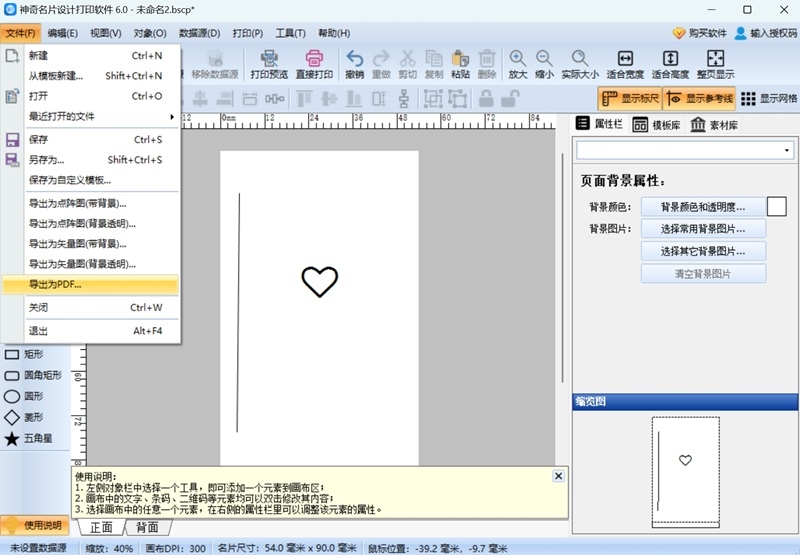The width and height of the screenshot is (800, 555).
Task: Switch to Back (背面) page tab
Action: coord(146,527)
